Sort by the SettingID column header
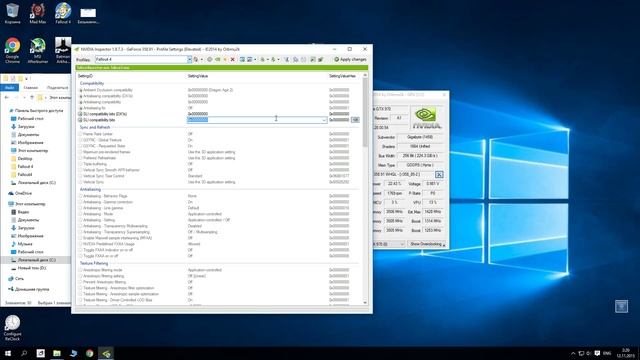Viewport: 640px width, 360px height. [x=85, y=76]
